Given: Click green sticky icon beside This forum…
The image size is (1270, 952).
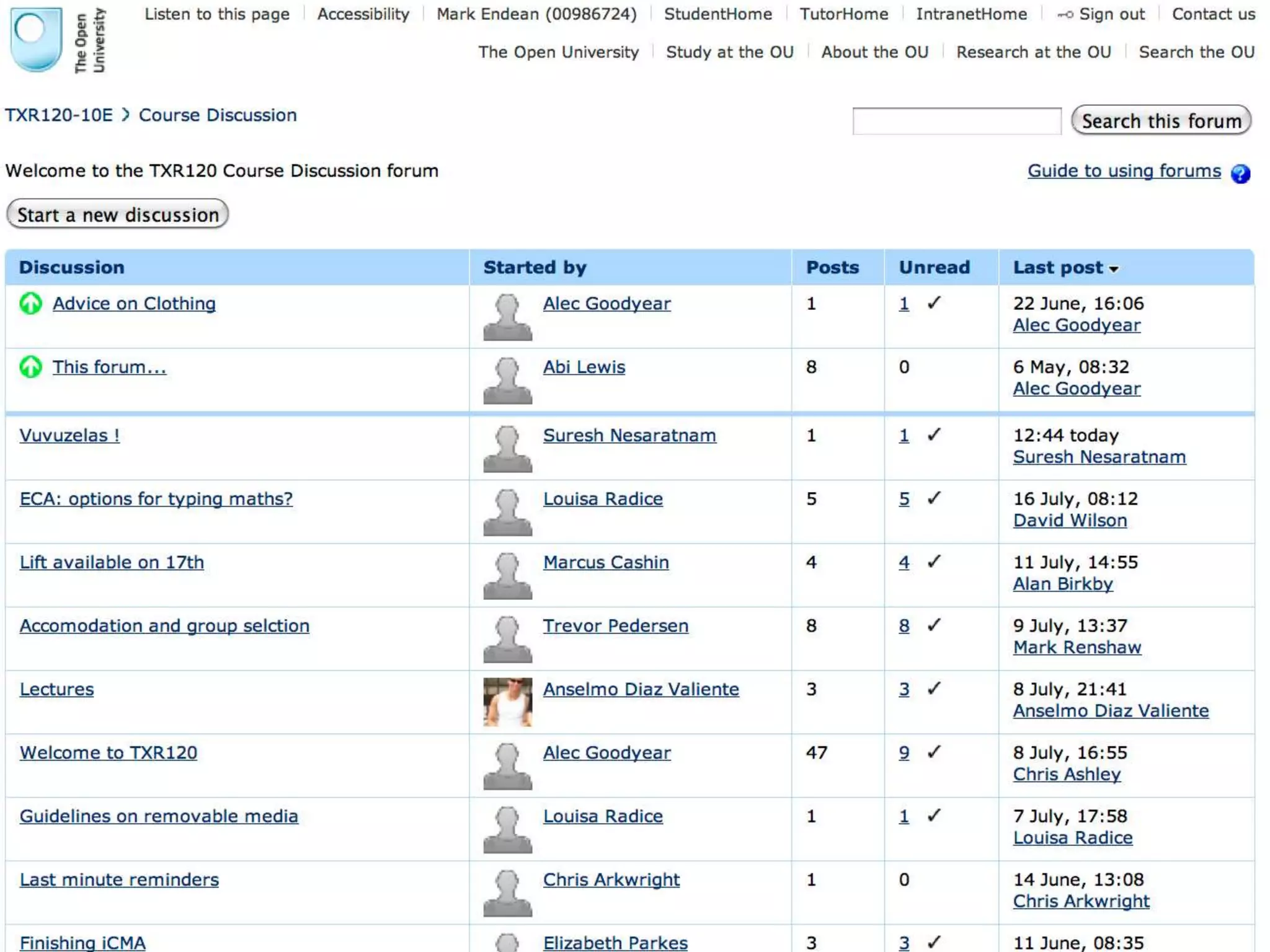Looking at the screenshot, I should [x=30, y=367].
